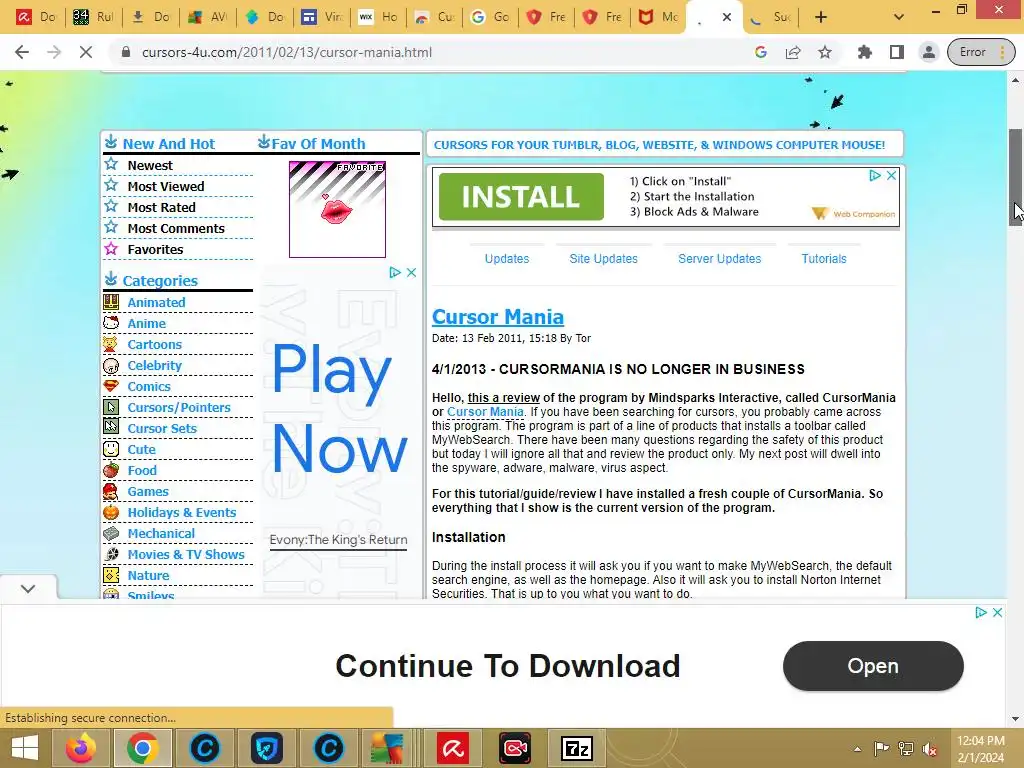Click the New And Hot heading
The width and height of the screenshot is (1024, 768).
(x=168, y=144)
